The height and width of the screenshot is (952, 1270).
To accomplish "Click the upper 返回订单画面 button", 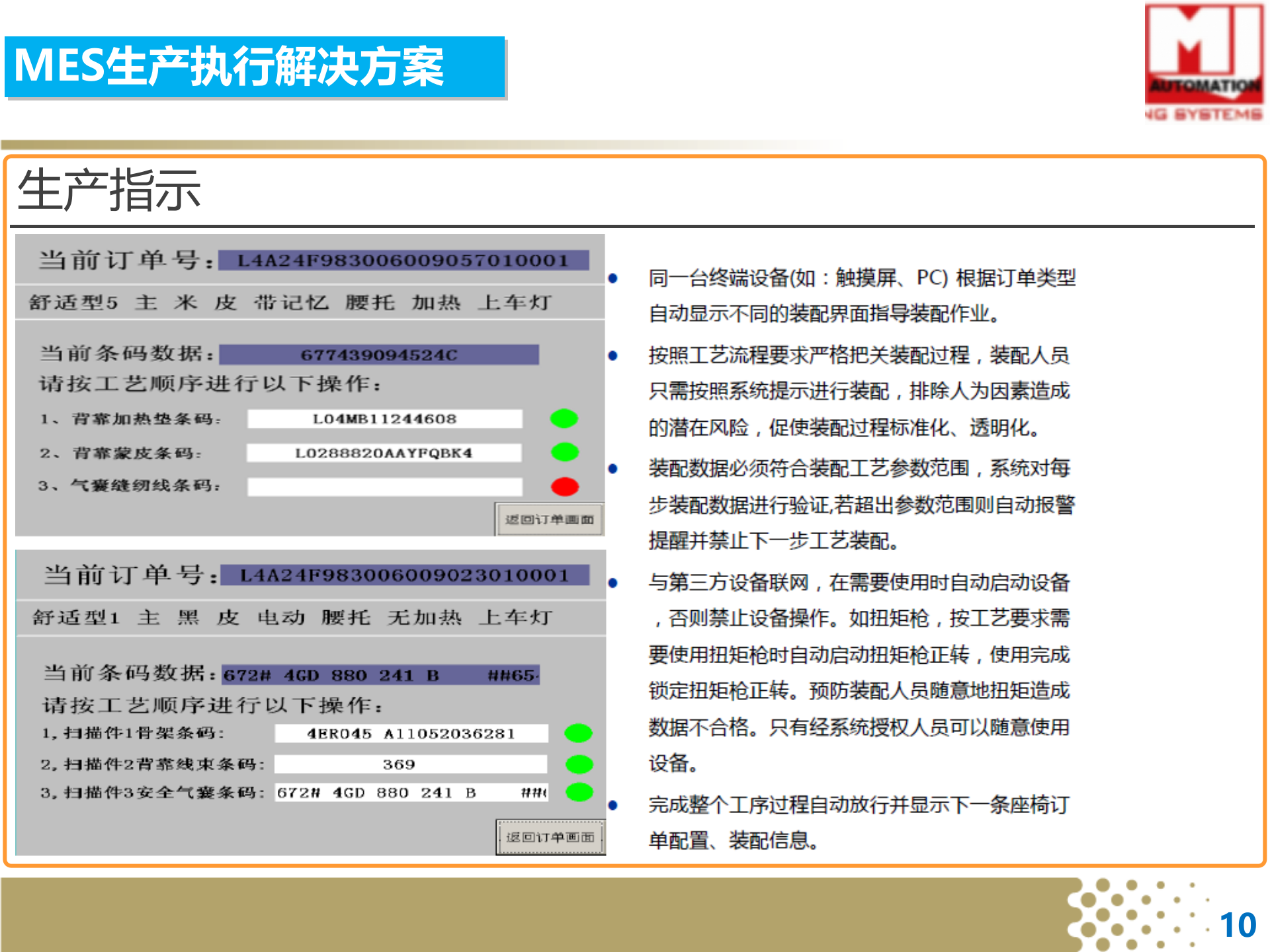I will tap(550, 520).
